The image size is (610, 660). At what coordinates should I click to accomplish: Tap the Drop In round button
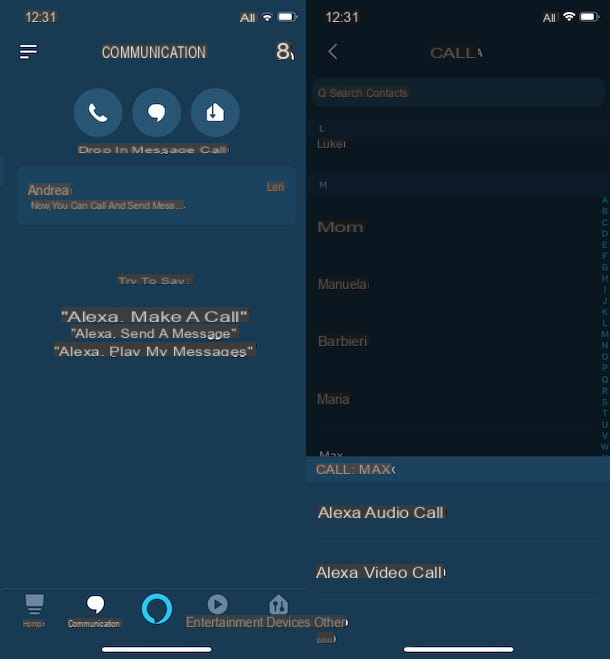tap(215, 113)
